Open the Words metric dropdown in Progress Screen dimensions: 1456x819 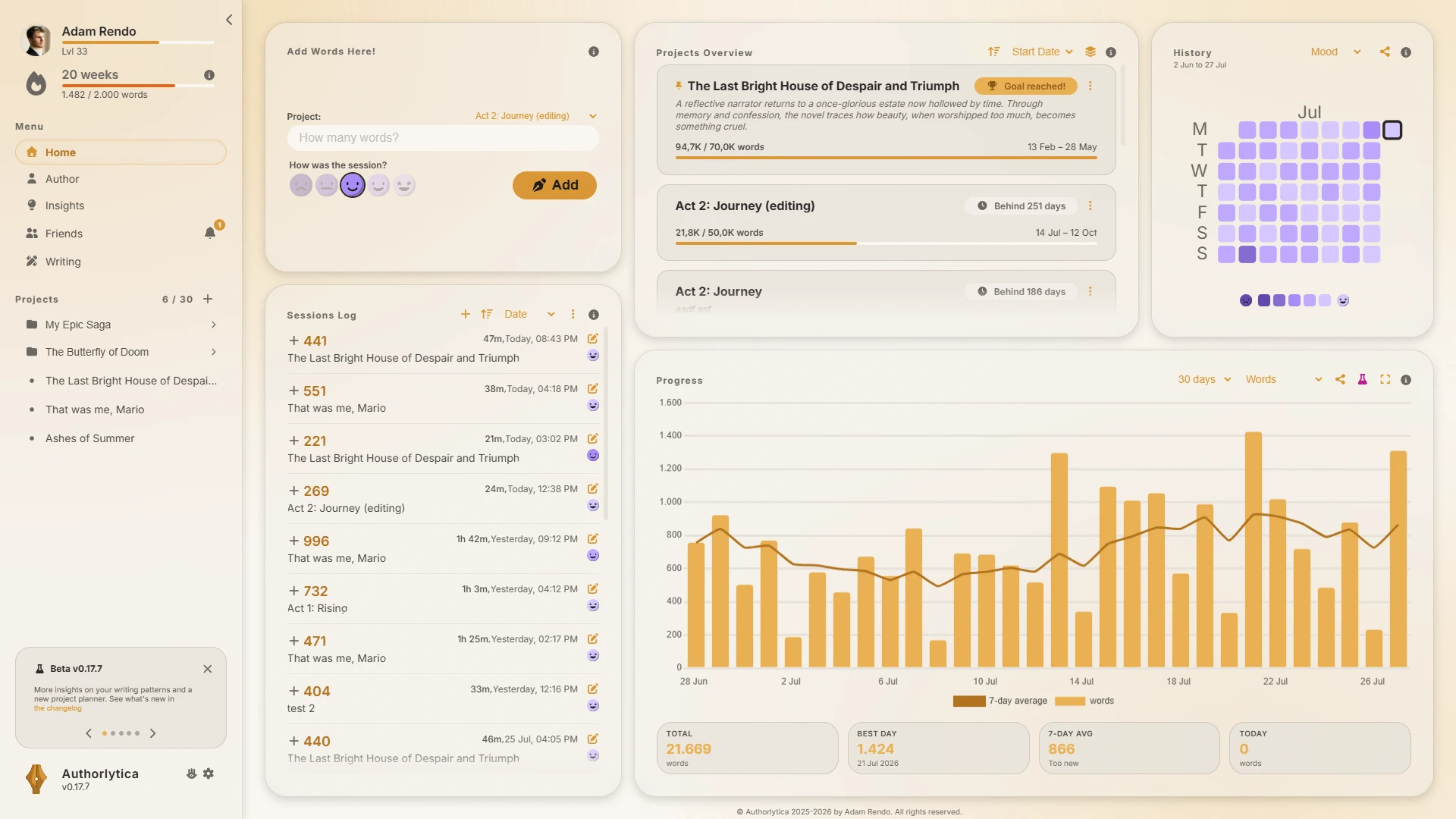click(x=1283, y=379)
